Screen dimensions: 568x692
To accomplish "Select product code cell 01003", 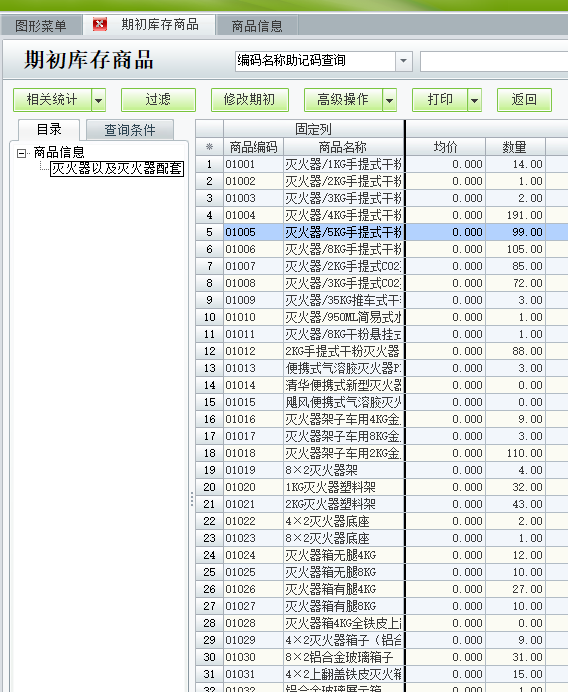I will point(253,198).
